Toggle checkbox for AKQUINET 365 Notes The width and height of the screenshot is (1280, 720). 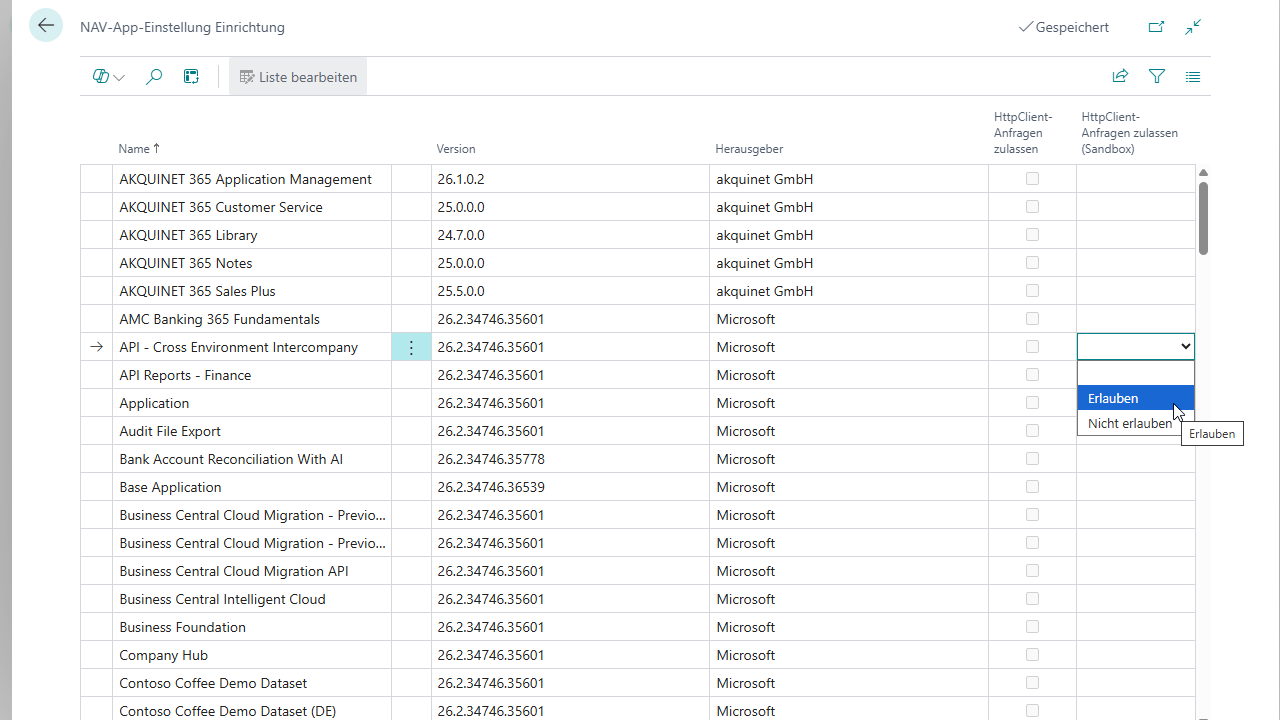1032,263
